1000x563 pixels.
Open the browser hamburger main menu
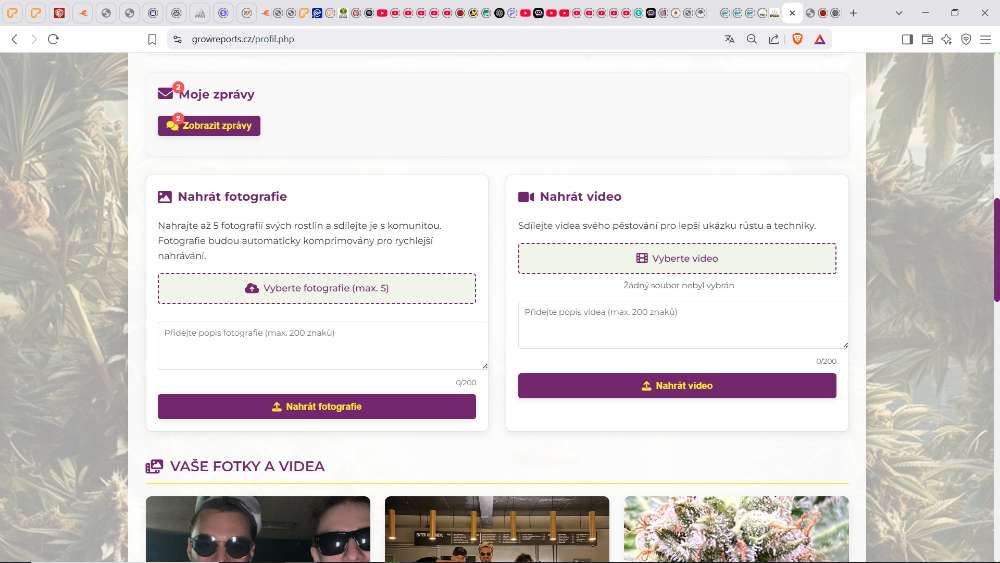(985, 39)
